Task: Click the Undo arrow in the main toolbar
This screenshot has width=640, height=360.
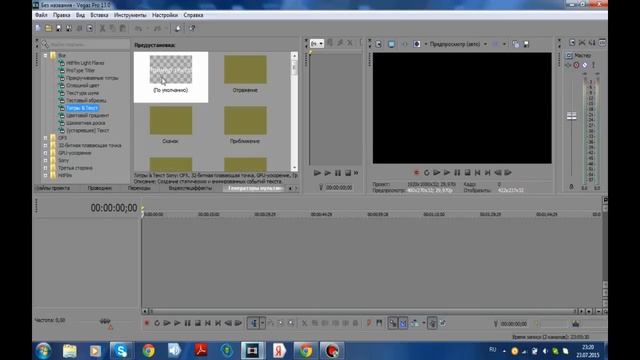Action: coord(138,28)
